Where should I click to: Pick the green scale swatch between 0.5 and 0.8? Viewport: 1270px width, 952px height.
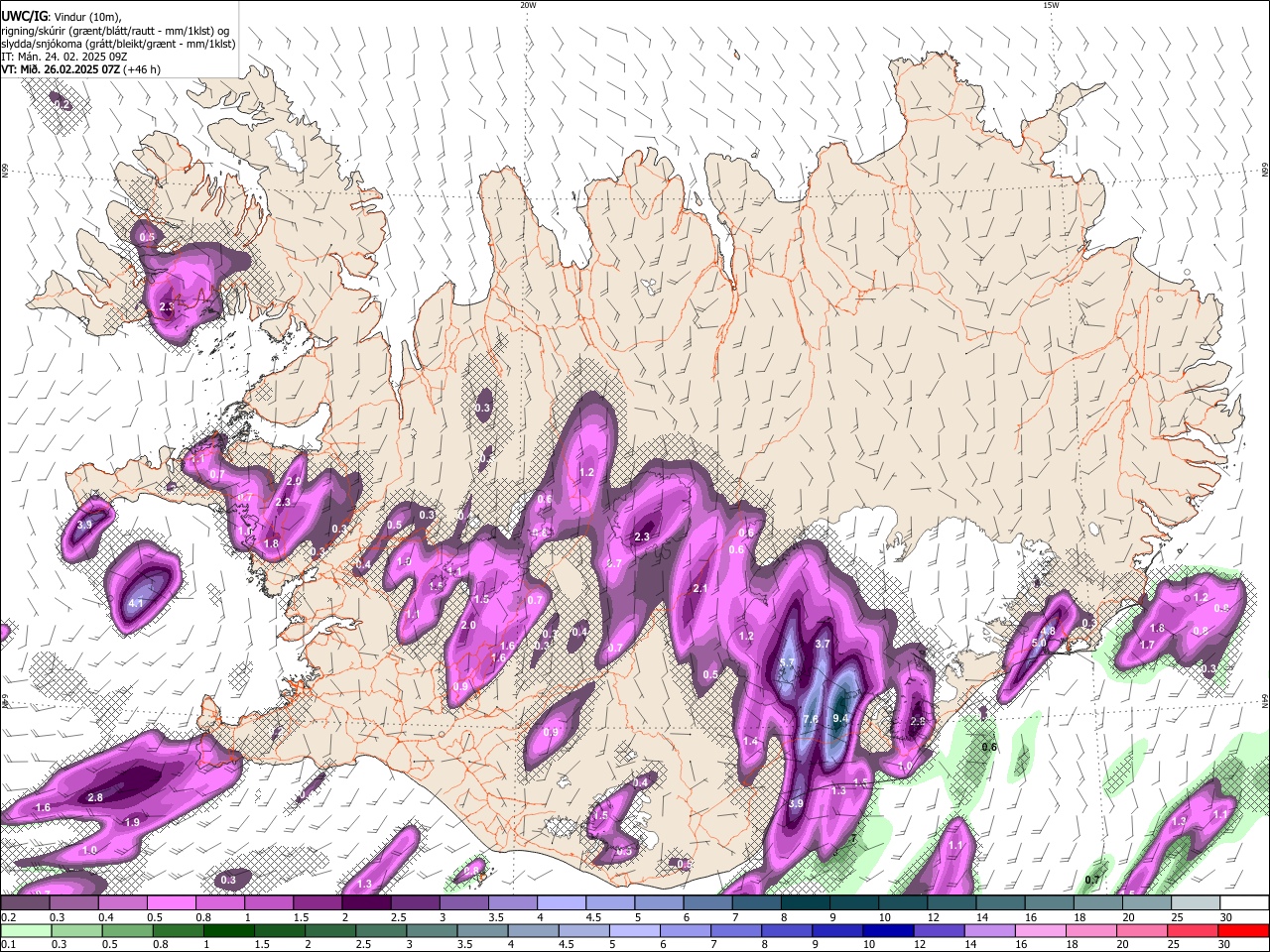click(x=127, y=930)
